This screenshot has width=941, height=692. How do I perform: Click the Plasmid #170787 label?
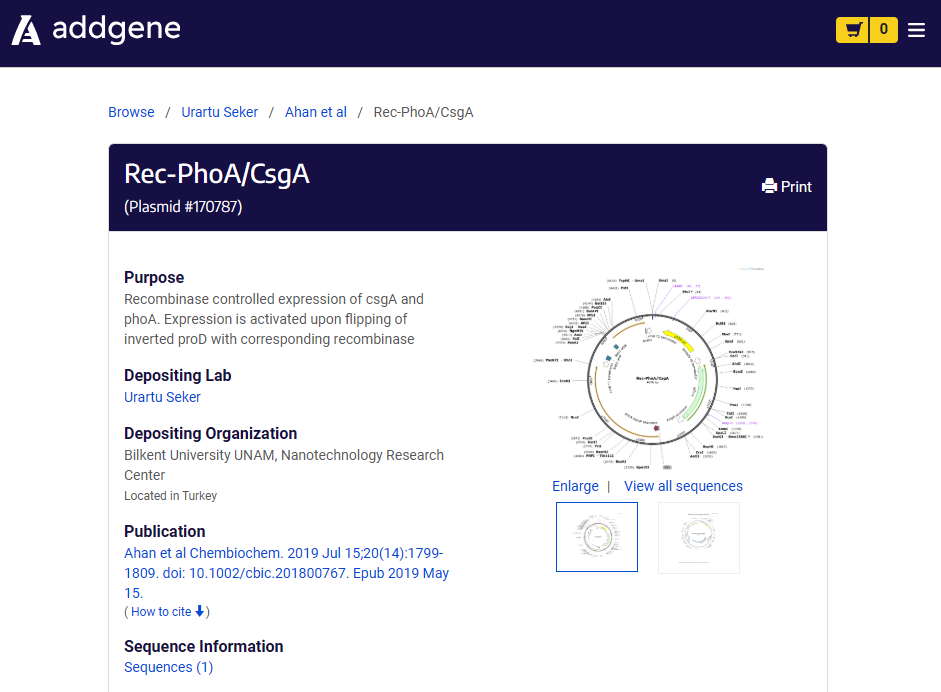pyautogui.click(x=183, y=207)
